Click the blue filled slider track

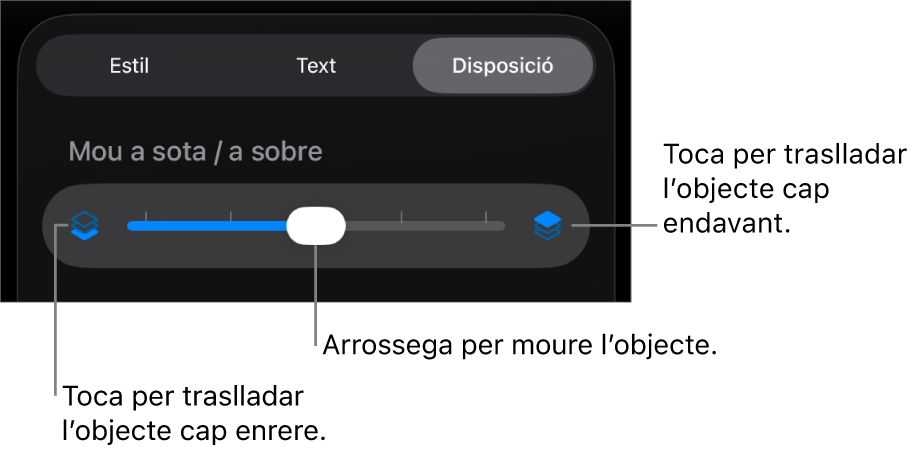tap(207, 226)
